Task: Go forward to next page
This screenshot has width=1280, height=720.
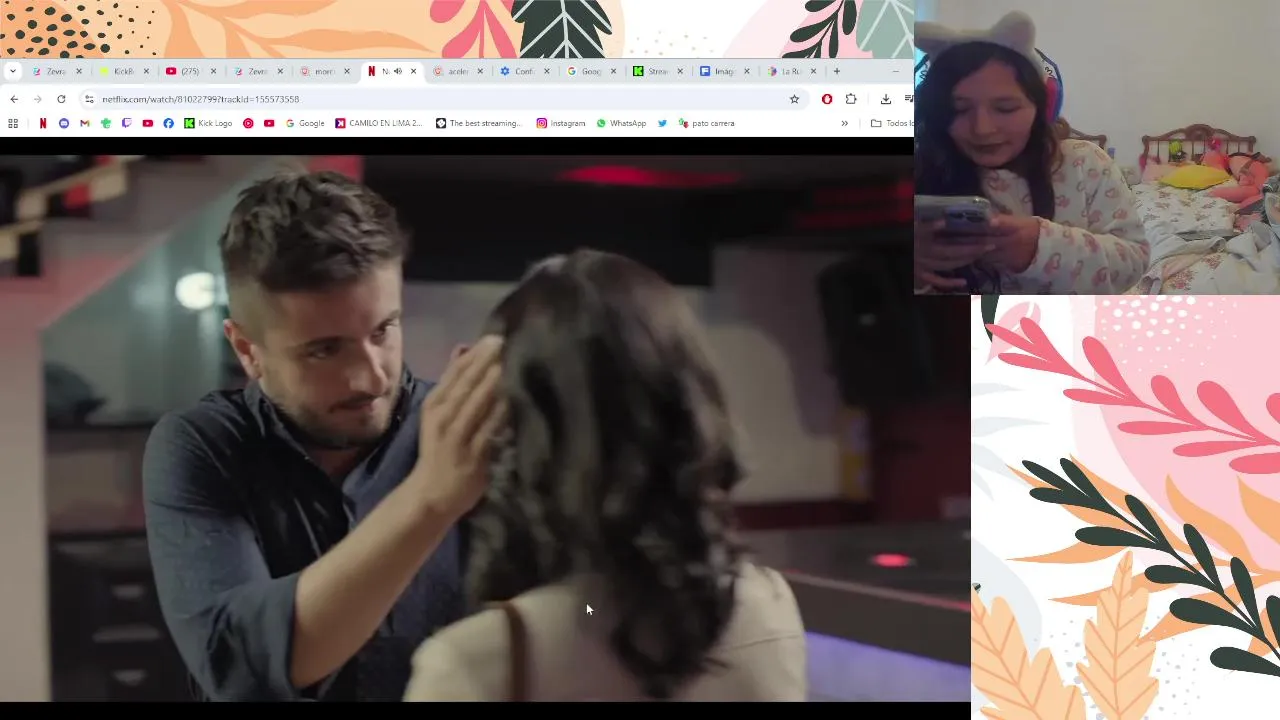Action: [37, 99]
